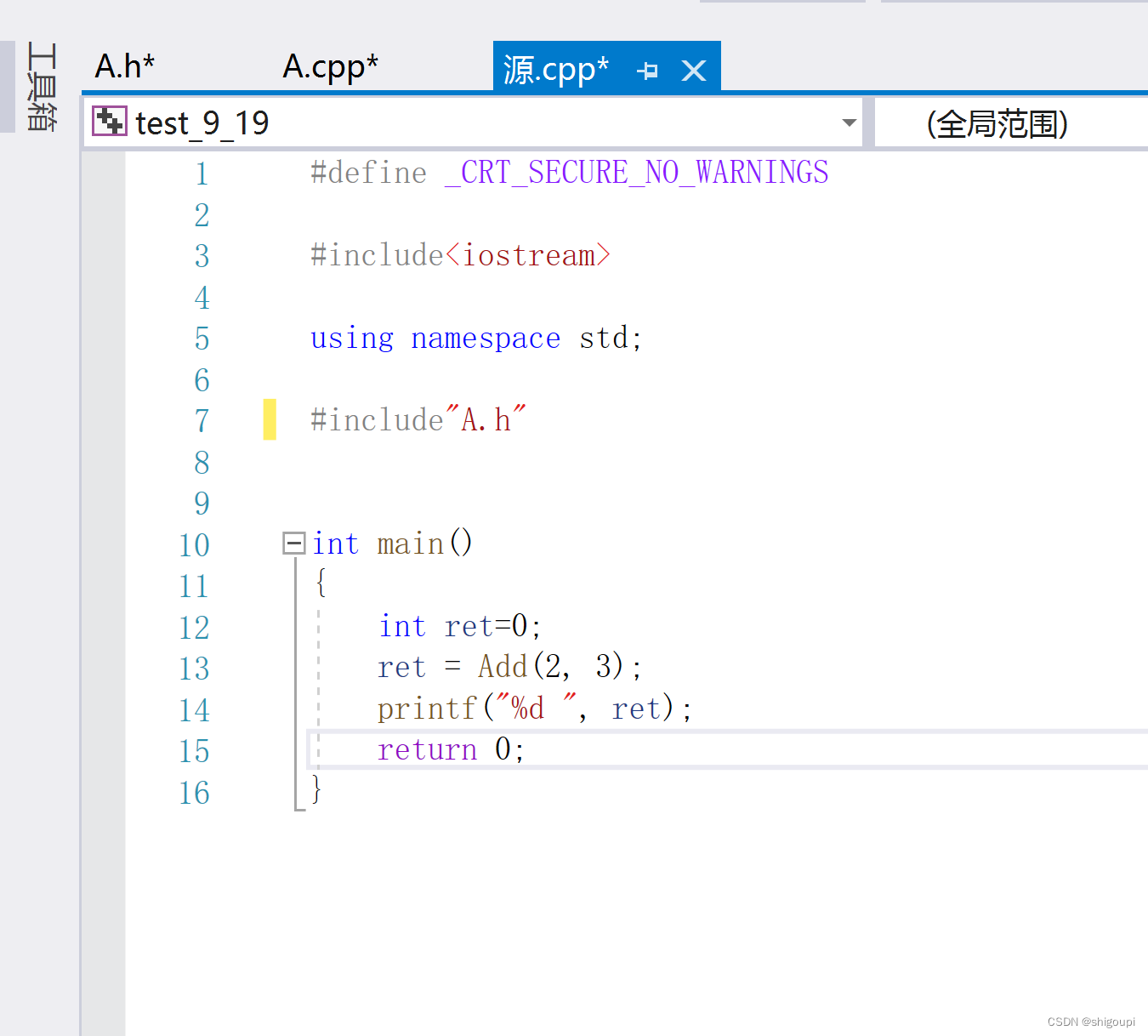Click line number 1 in gutter
Viewport: 1148px width, 1036px height.
pyautogui.click(x=202, y=174)
